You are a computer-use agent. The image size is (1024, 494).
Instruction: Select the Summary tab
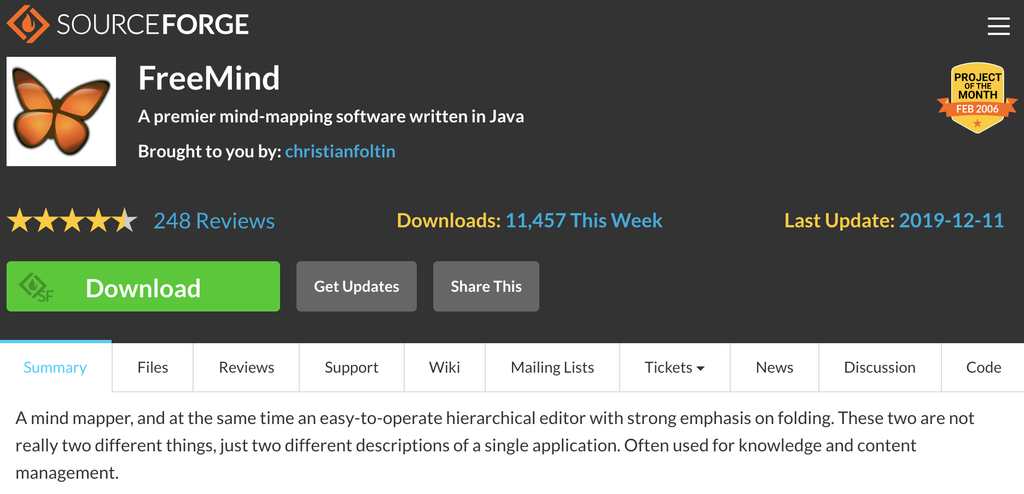tap(55, 368)
